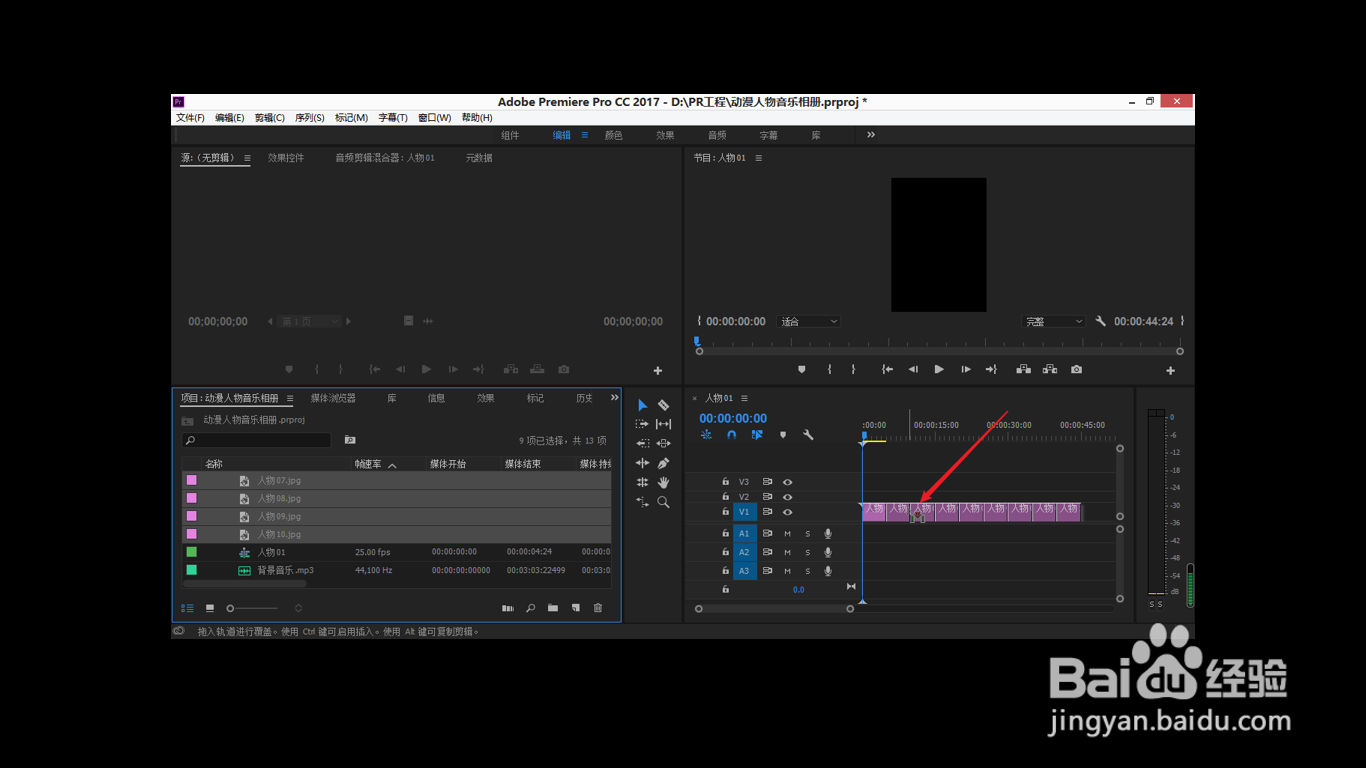
Task: Click the Project panel search field
Action: [256, 440]
